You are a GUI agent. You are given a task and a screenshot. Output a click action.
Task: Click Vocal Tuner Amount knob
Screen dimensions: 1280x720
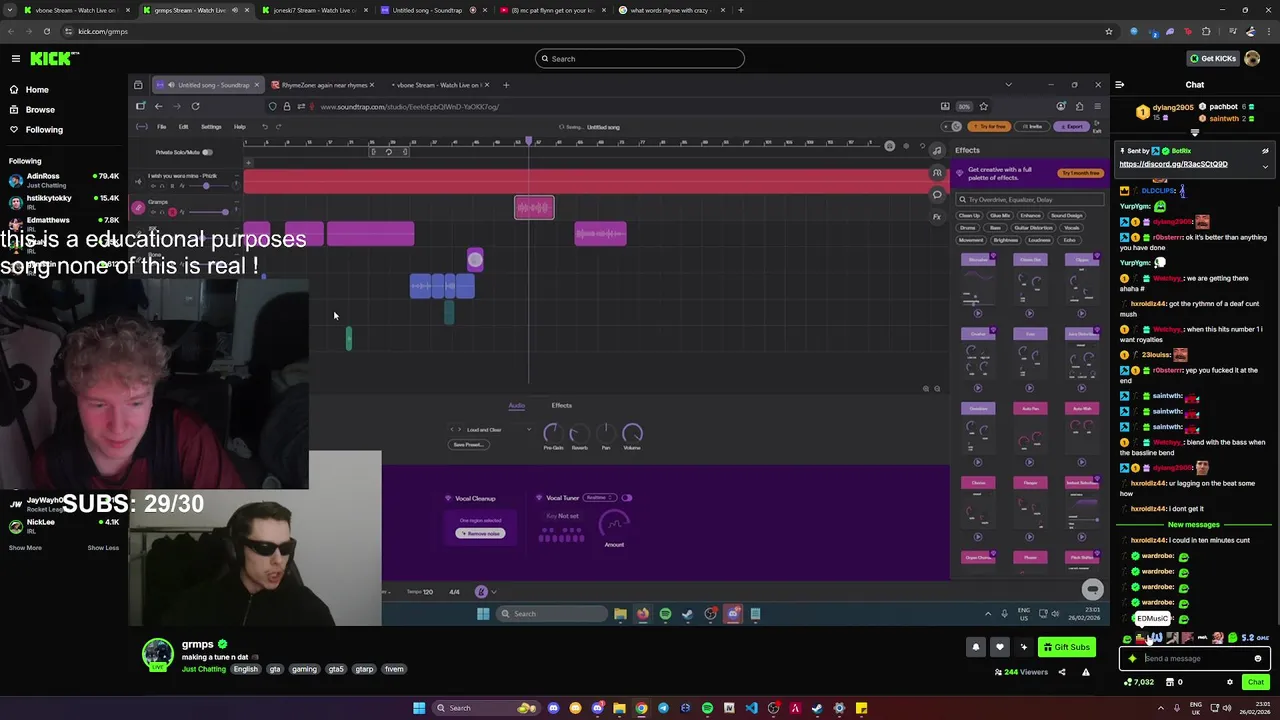[614, 524]
